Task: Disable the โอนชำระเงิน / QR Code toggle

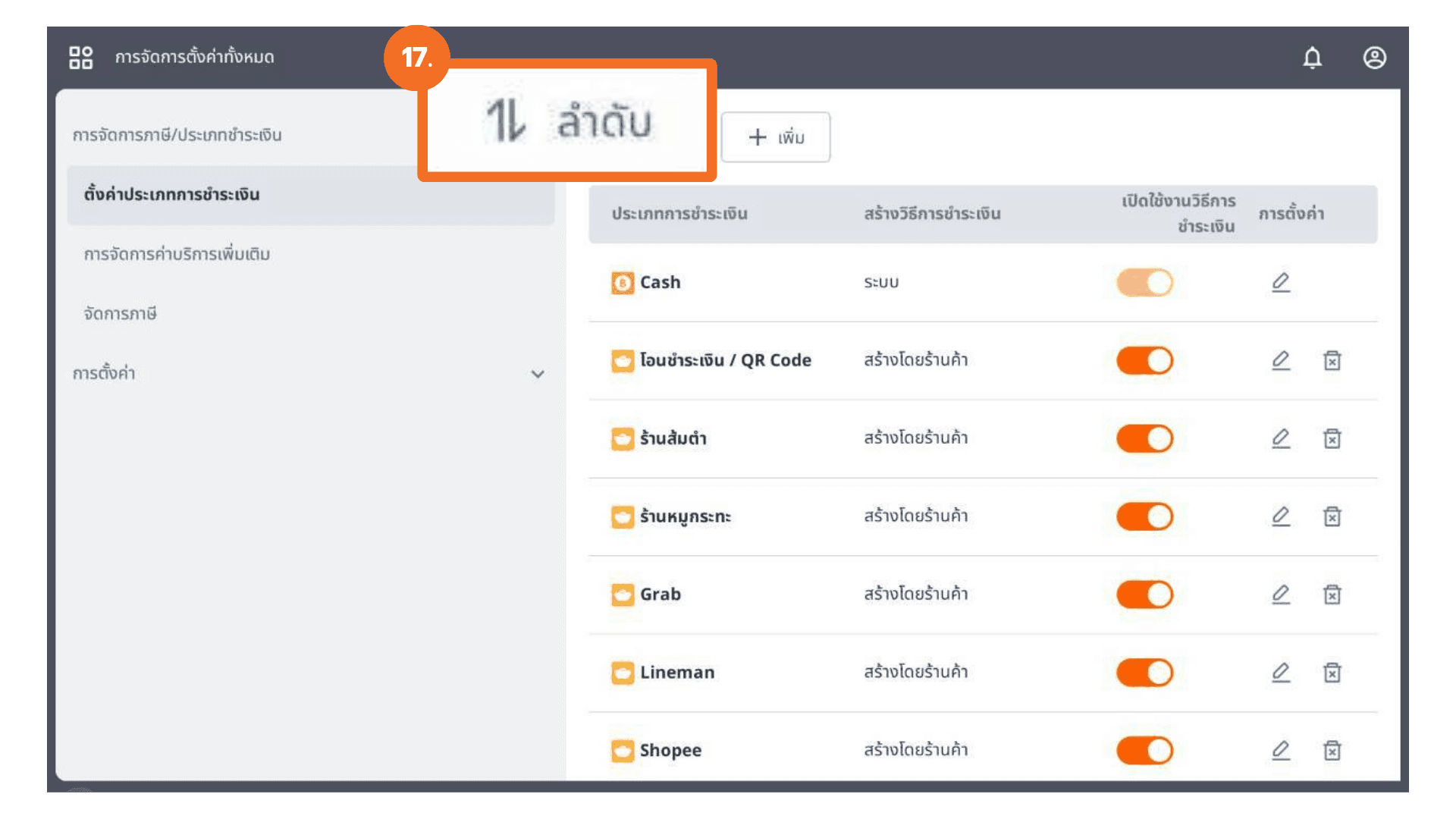Action: [x=1144, y=360]
